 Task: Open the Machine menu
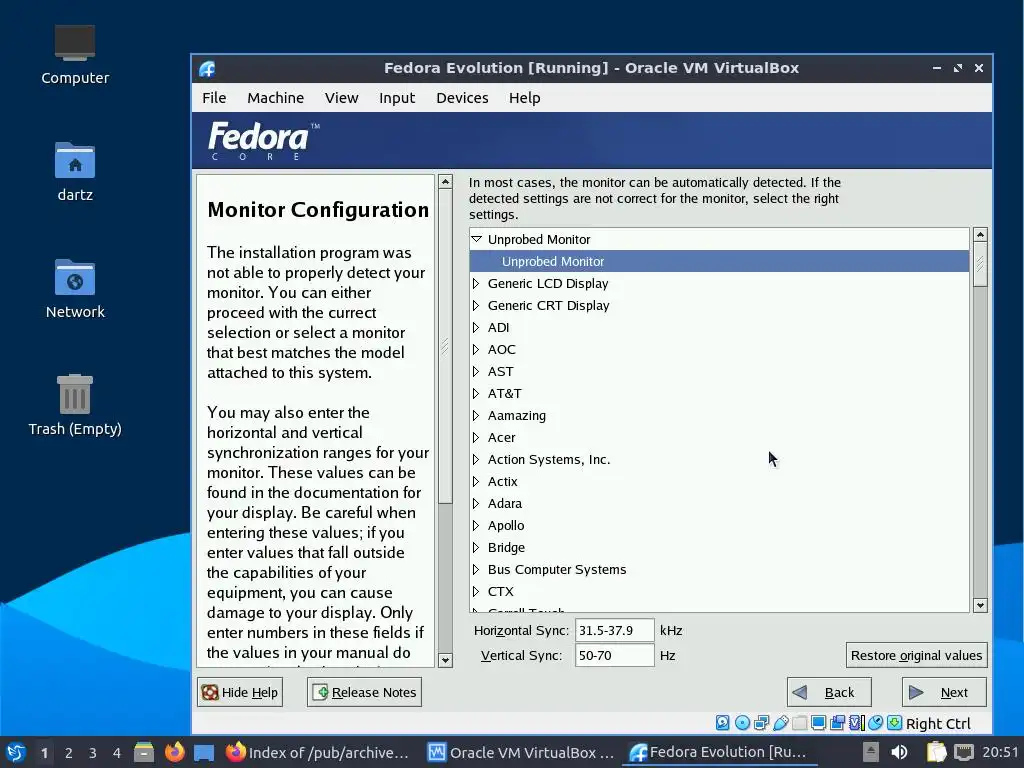point(276,98)
